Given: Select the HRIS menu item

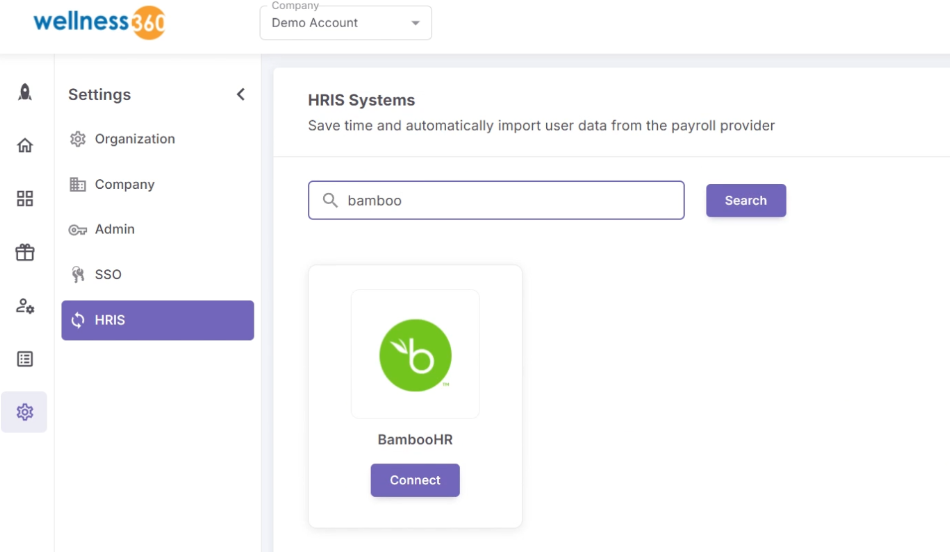Looking at the screenshot, I should [x=158, y=320].
